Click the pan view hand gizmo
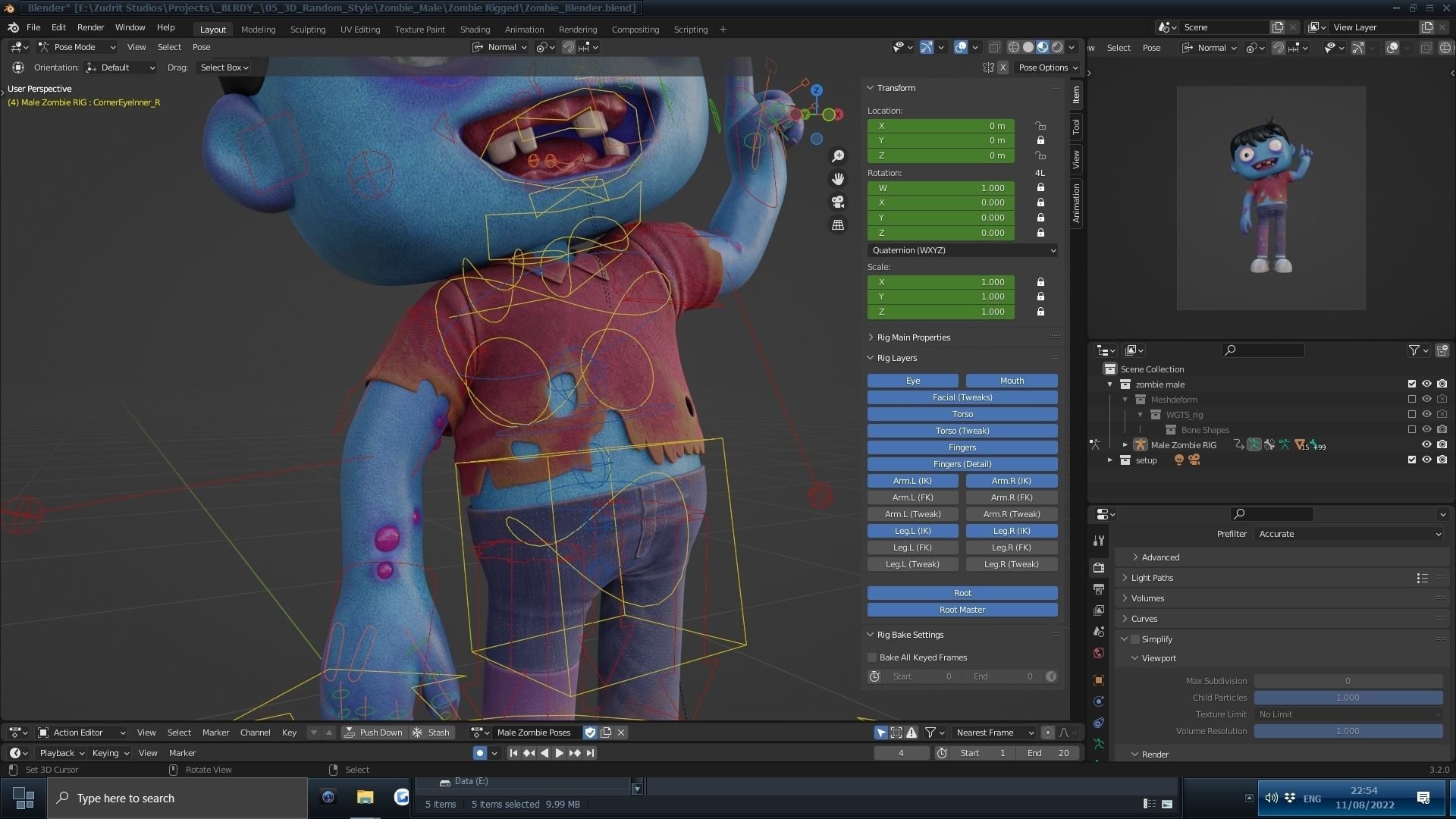Screen dimensions: 1456x819 click(838, 179)
